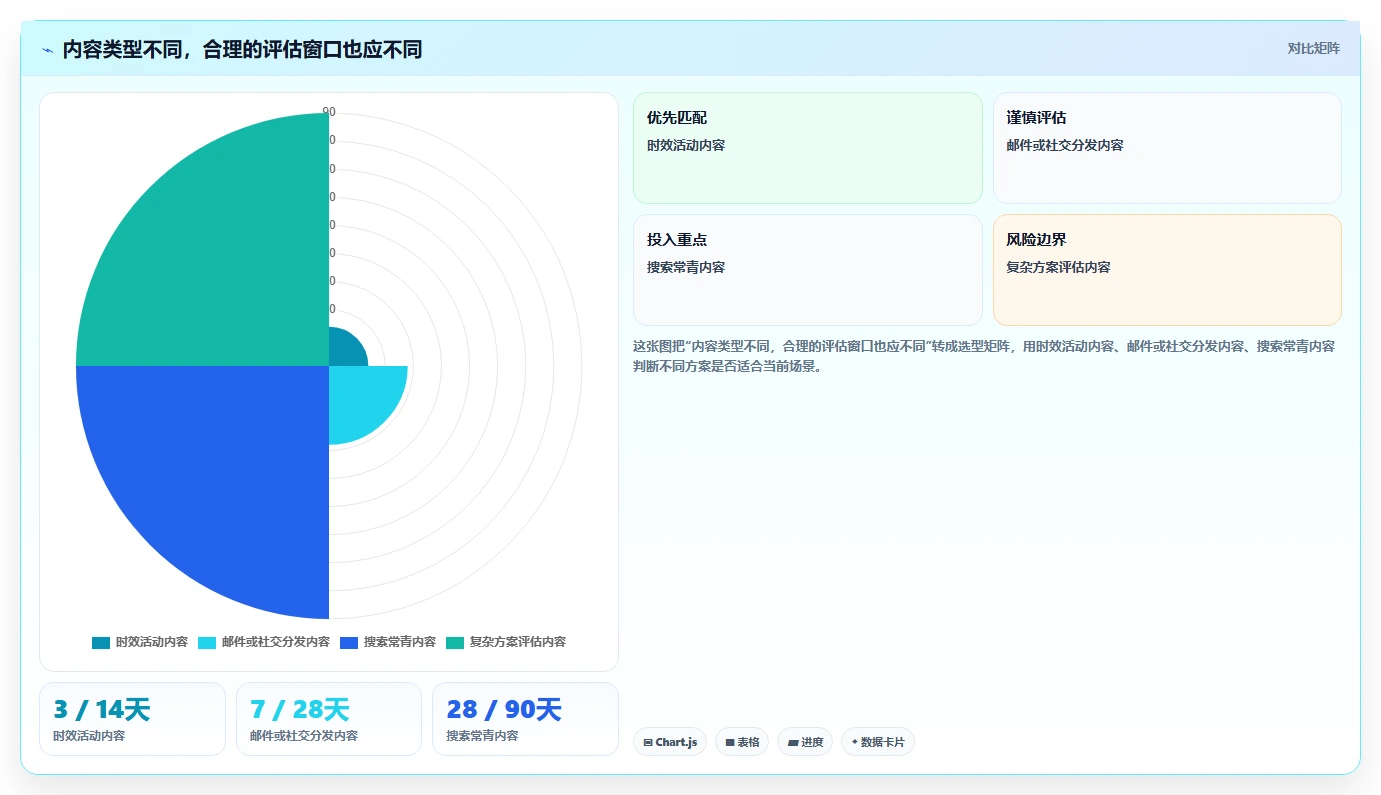Image resolution: width=1381 pixels, height=795 pixels.
Task: Toggle the 搜索常青内容 legend item
Action: [388, 642]
